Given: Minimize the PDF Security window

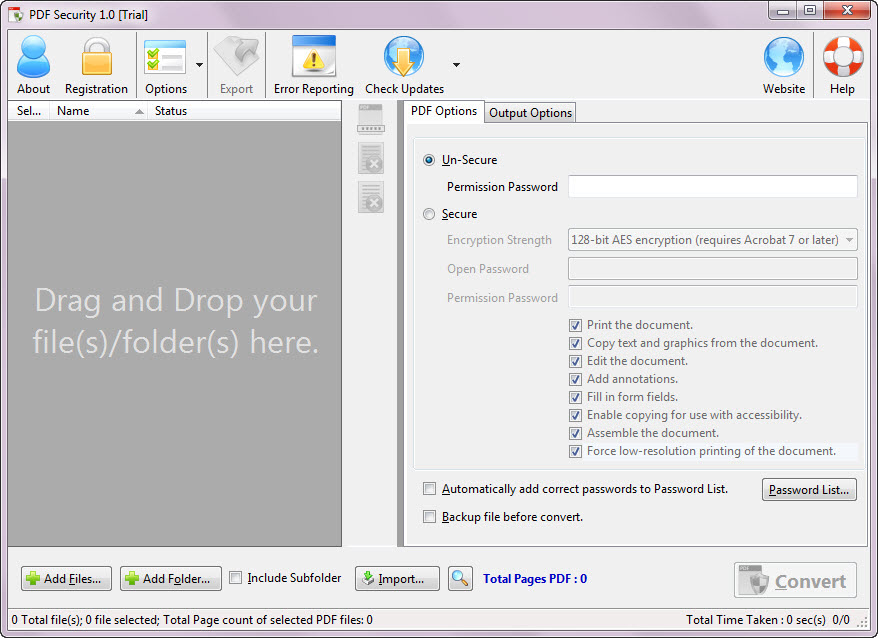Looking at the screenshot, I should tap(783, 11).
